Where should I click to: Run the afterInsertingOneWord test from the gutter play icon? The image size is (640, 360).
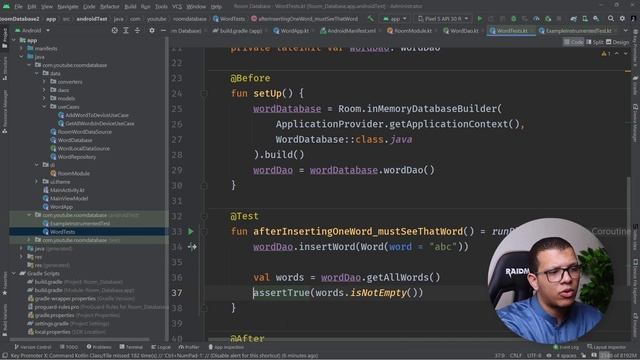click(x=191, y=231)
